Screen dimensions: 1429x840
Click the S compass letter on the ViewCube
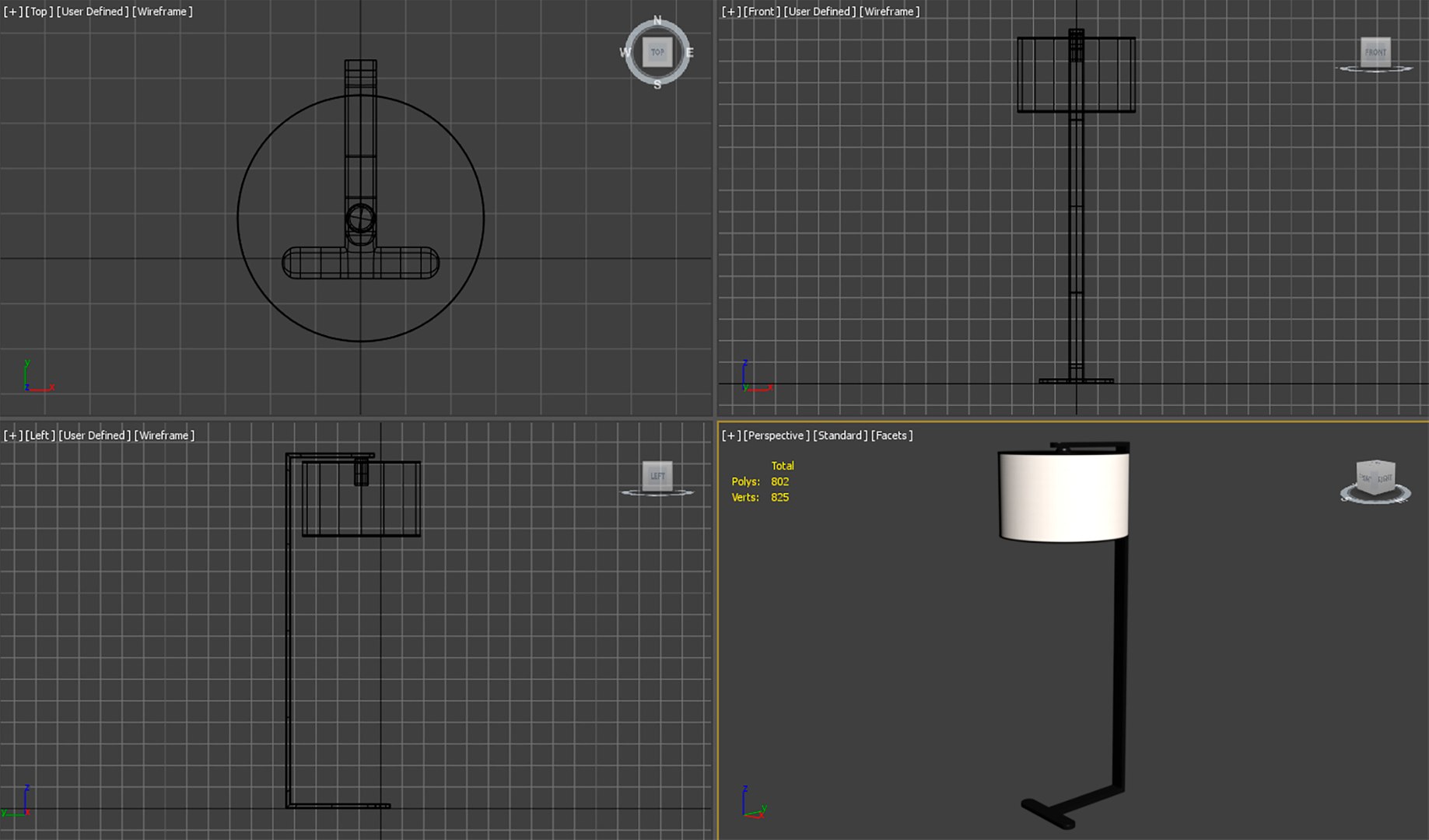tap(657, 84)
